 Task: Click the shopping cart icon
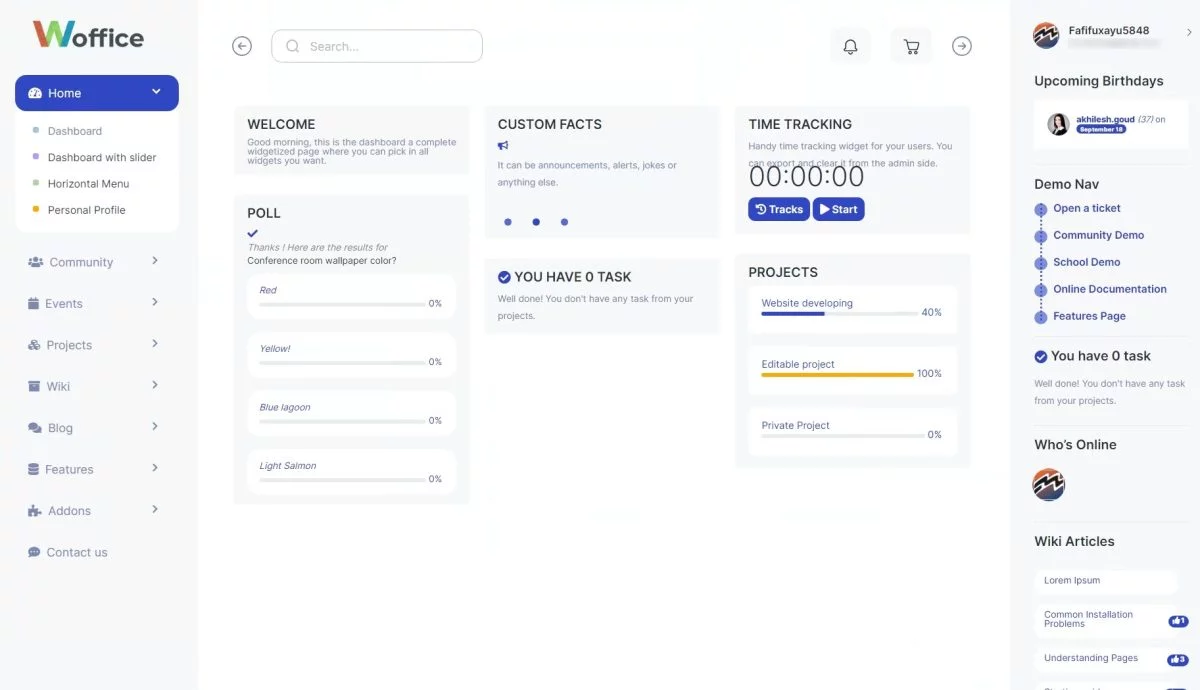pos(911,46)
